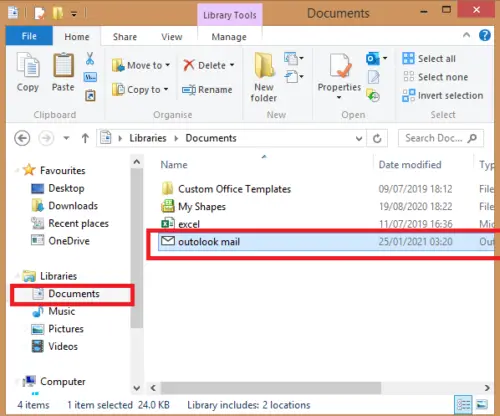Click Select all
Screen dimensions: 500x416
coord(429,59)
